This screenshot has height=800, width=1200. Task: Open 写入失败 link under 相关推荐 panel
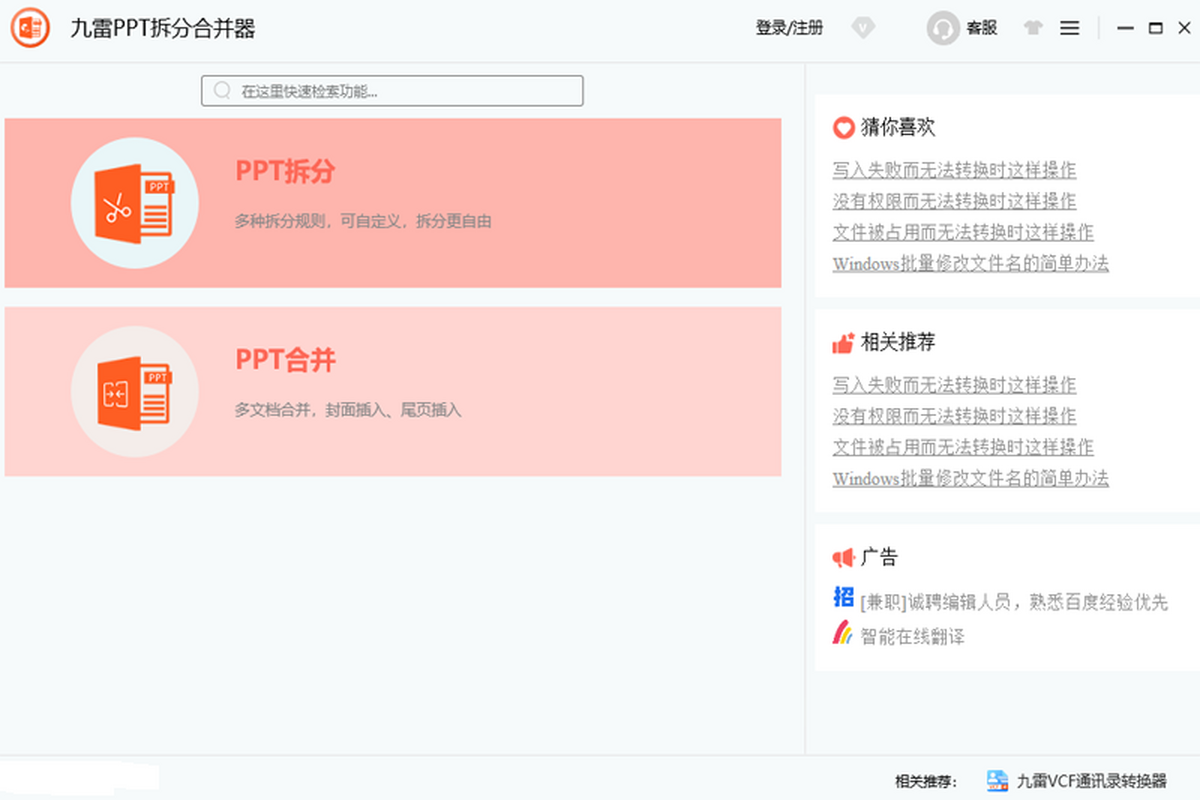pos(954,385)
